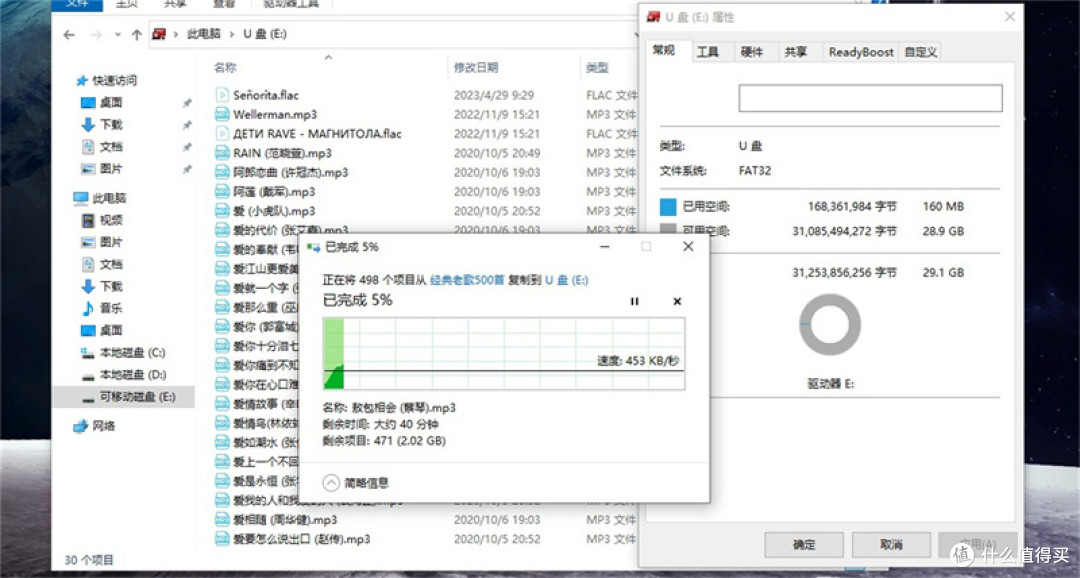Viewport: 1080px width, 578px height.
Task: Minimize the 已完成 5% copy dialog
Action: pyautogui.click(x=605, y=247)
